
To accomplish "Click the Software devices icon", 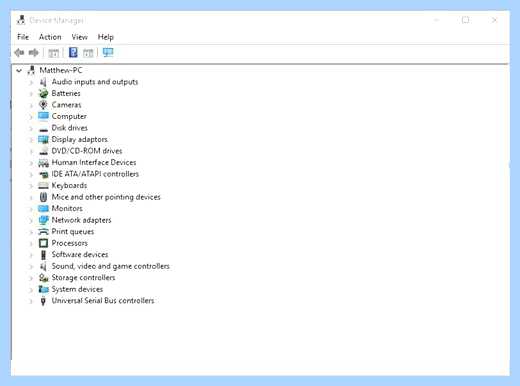I will pyautogui.click(x=43, y=255).
